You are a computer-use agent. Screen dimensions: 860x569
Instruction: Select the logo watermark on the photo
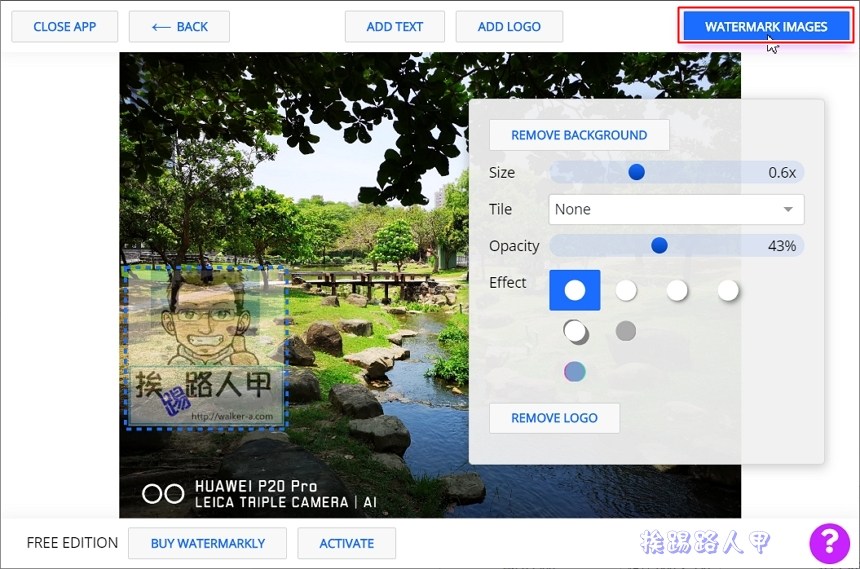click(x=206, y=347)
